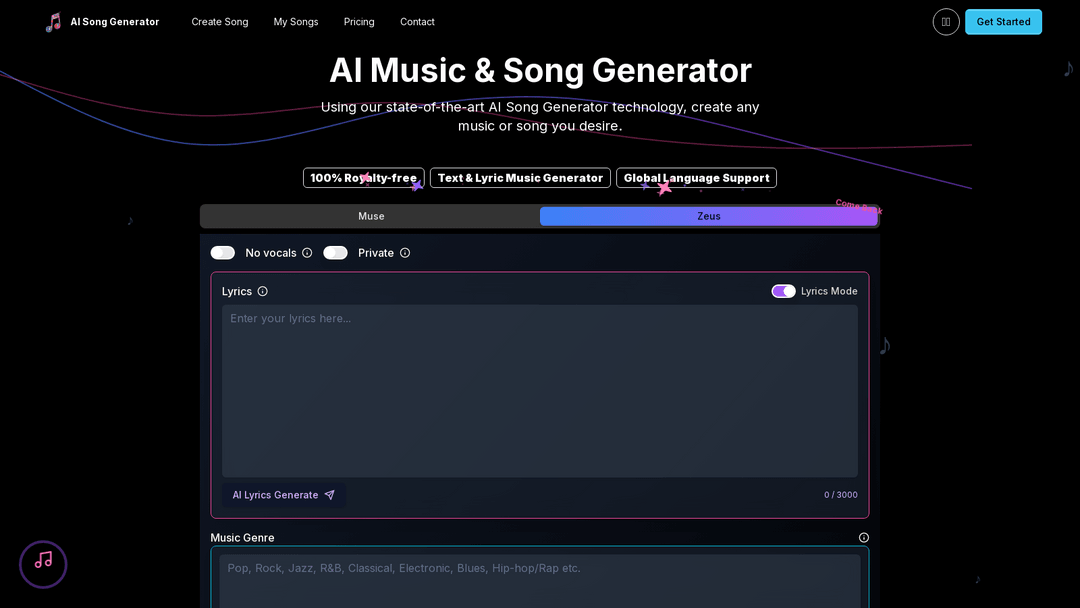Image resolution: width=1080 pixels, height=608 pixels.
Task: Click the Contact navigation link
Action: pos(417,22)
